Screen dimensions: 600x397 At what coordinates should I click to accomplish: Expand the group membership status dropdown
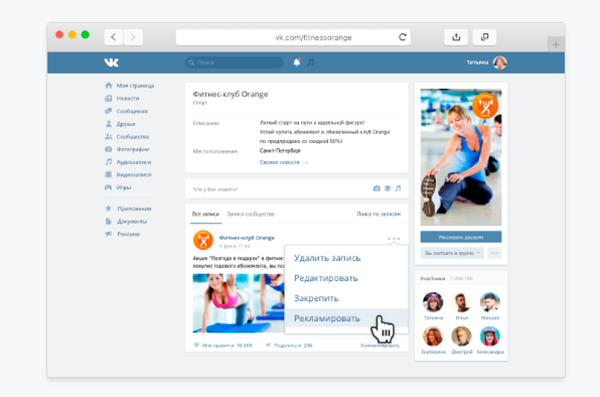pos(452,253)
